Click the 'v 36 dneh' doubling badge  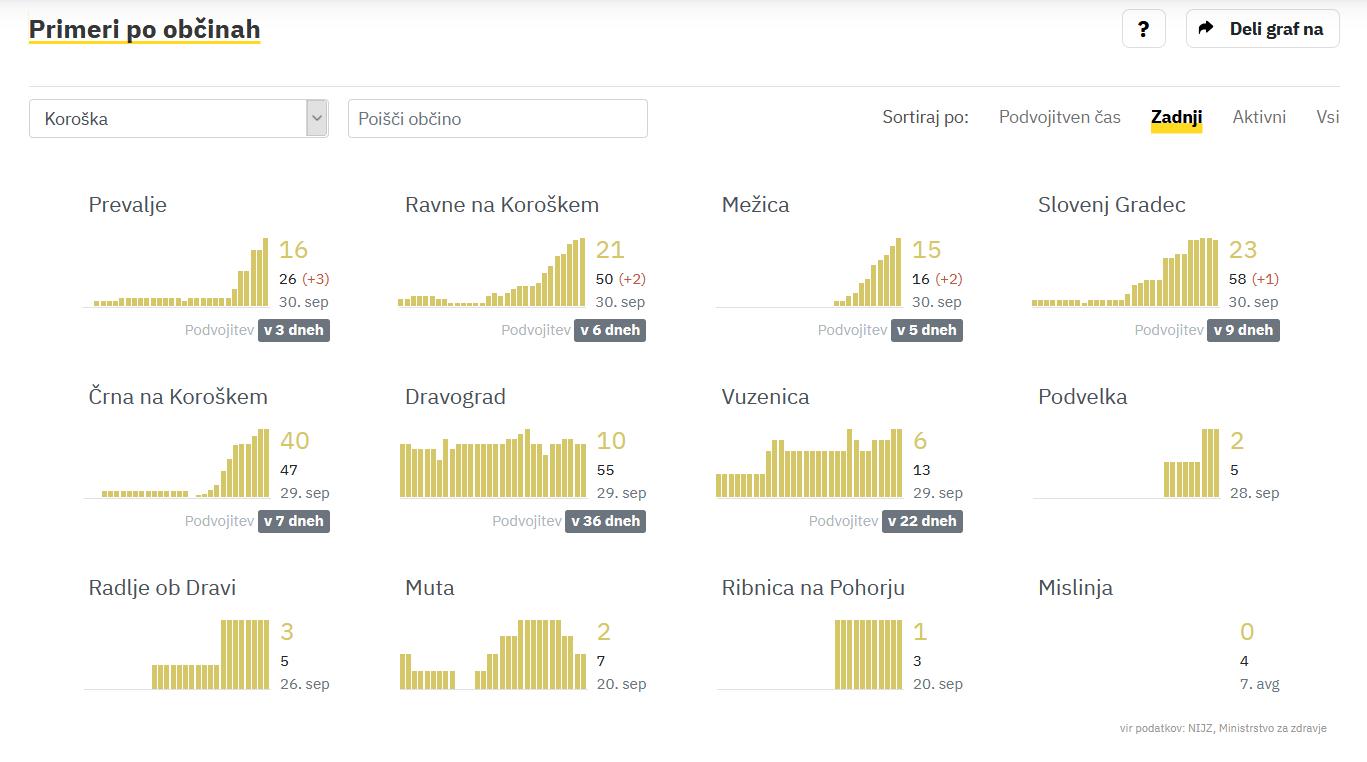(x=606, y=521)
